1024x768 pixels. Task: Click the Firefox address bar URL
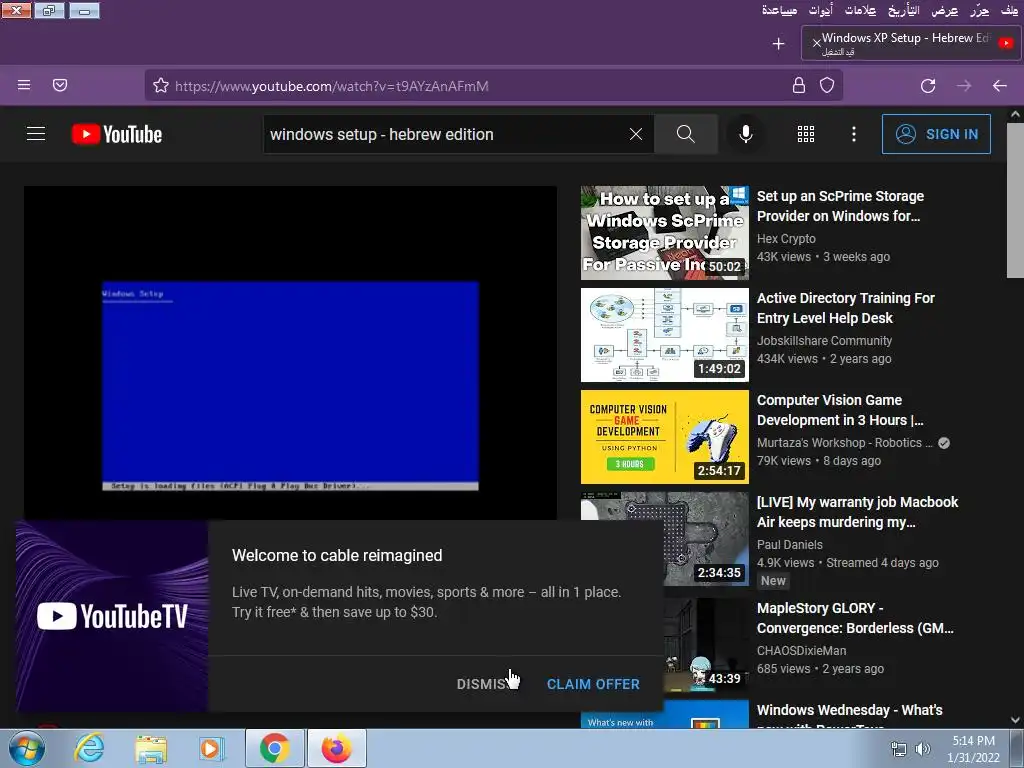click(332, 86)
